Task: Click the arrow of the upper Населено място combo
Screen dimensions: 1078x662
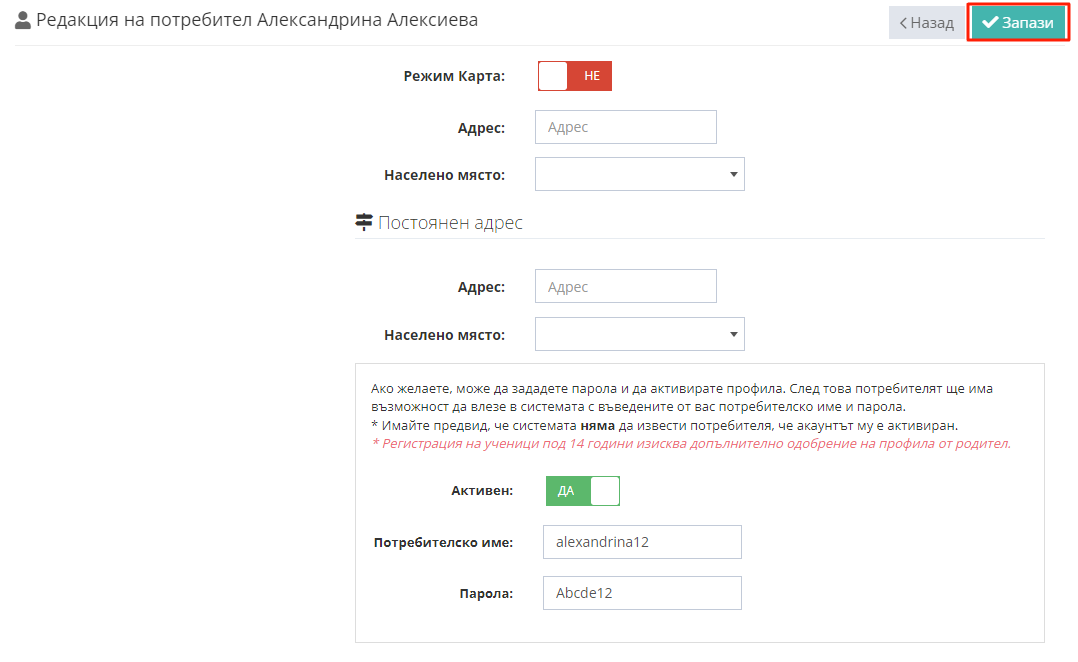Action: coord(734,175)
